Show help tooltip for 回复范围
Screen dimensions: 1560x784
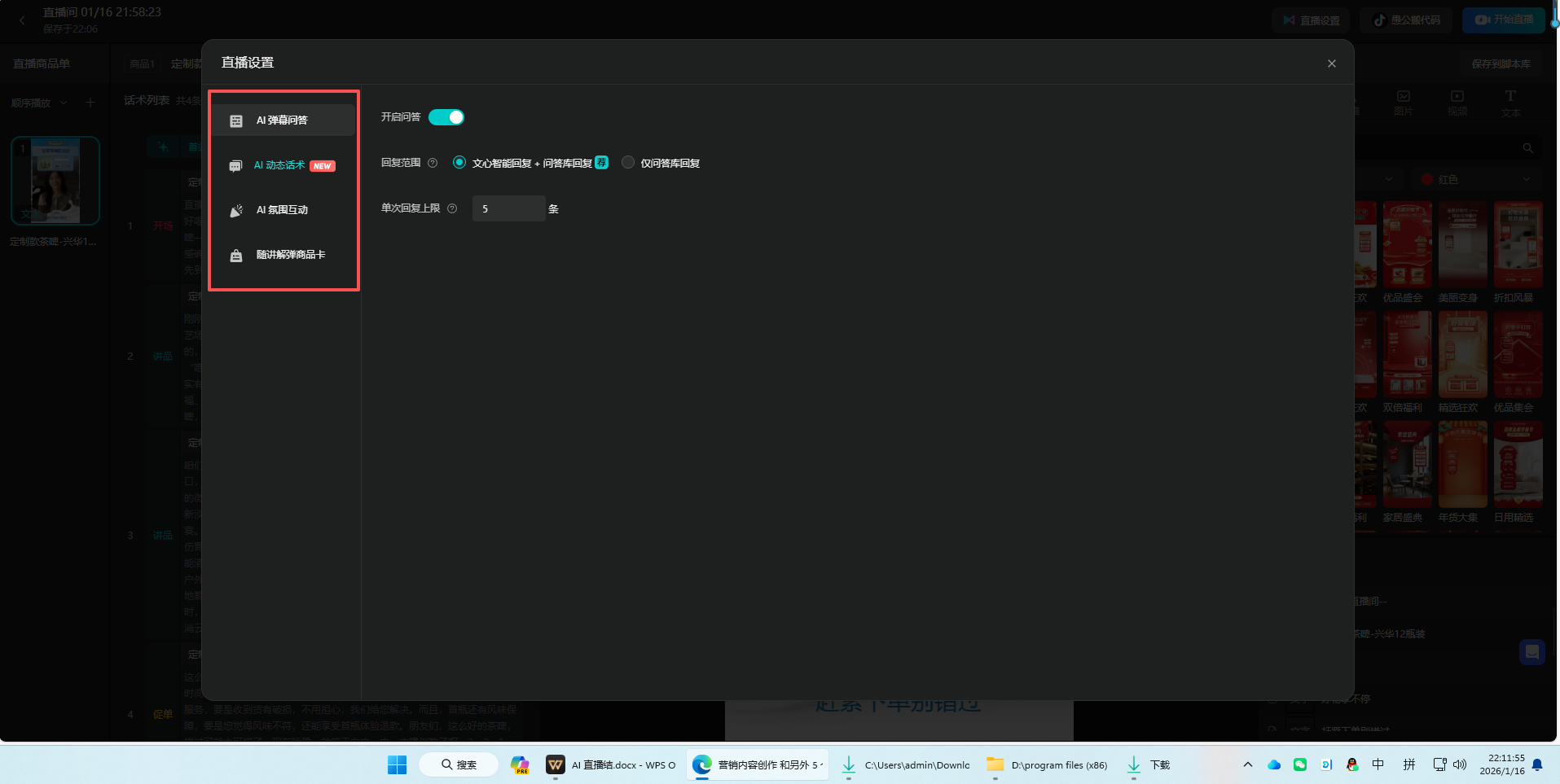click(x=433, y=163)
